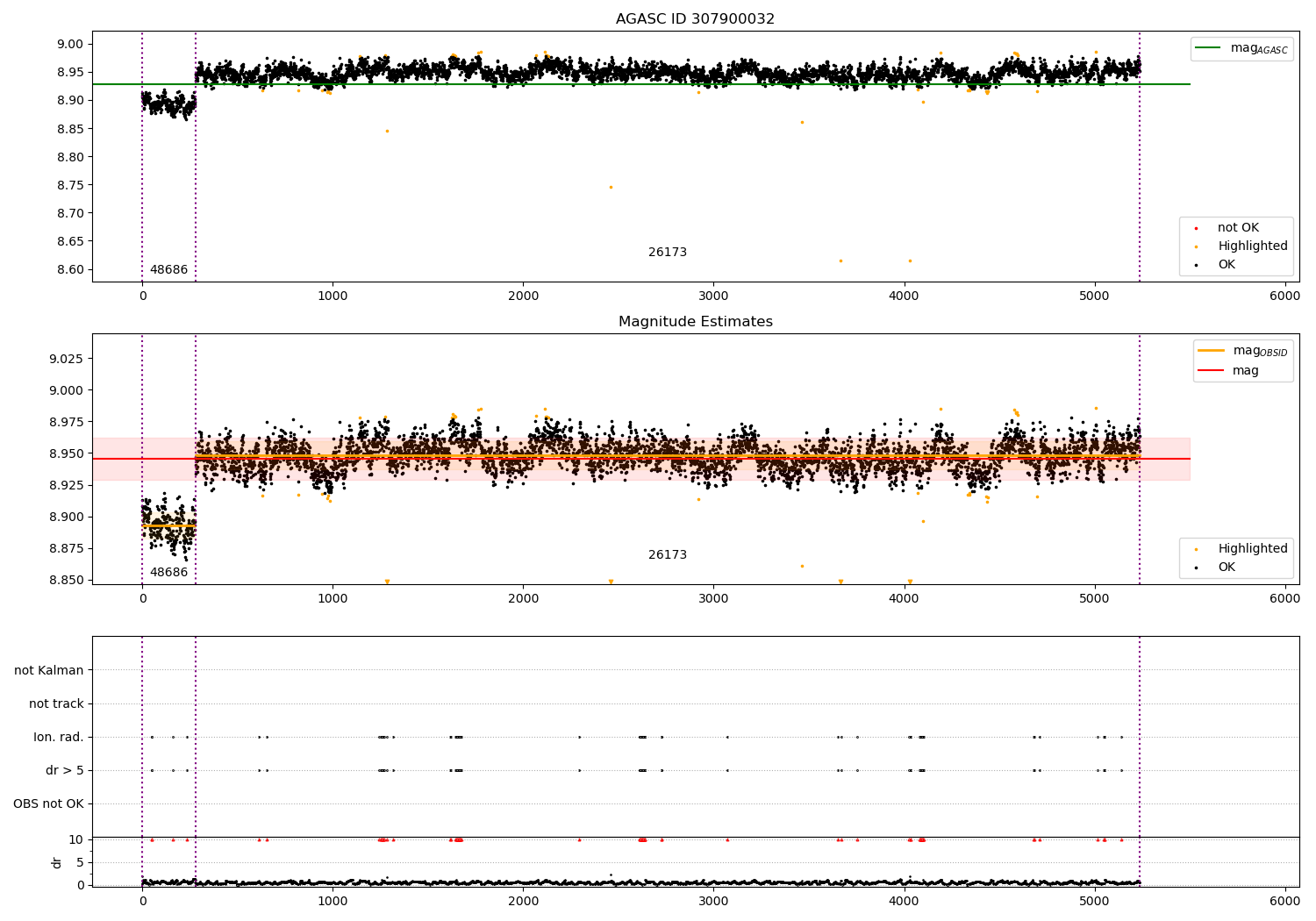
Task: Click the 'Ion. rad.' axis label
Action: (x=59, y=737)
